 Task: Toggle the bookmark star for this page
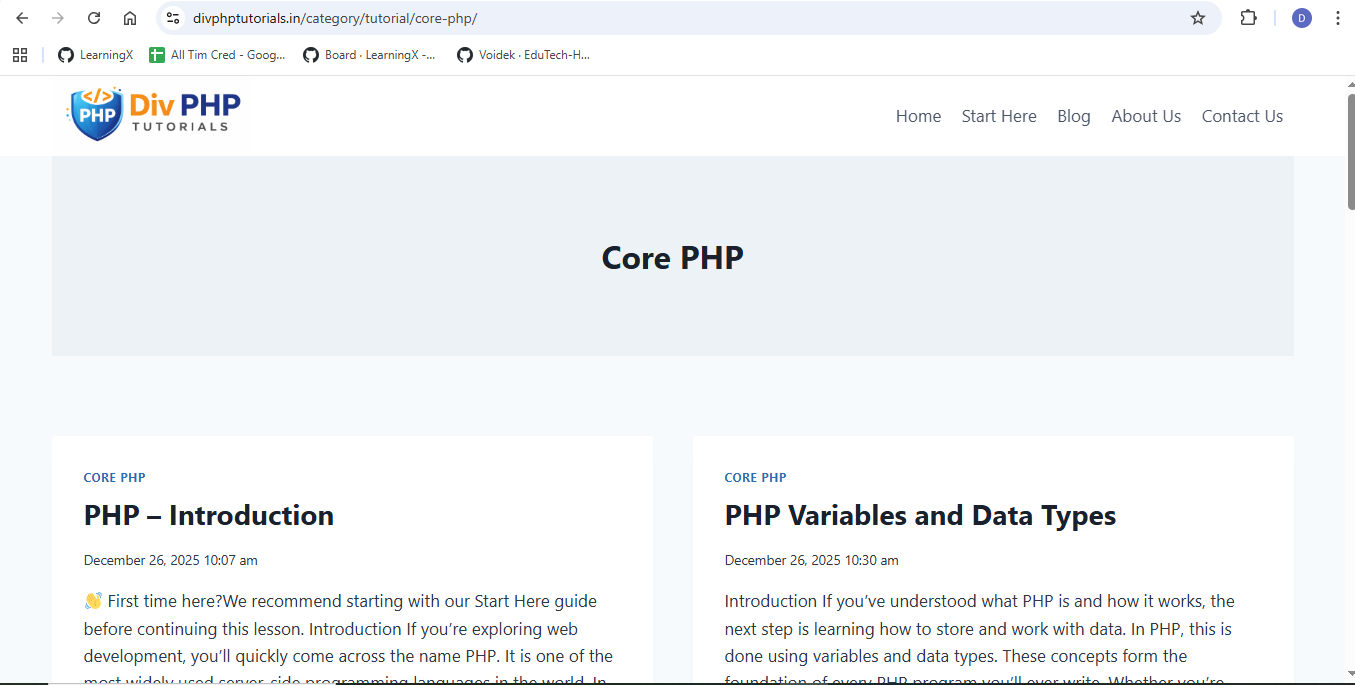coord(1197,17)
